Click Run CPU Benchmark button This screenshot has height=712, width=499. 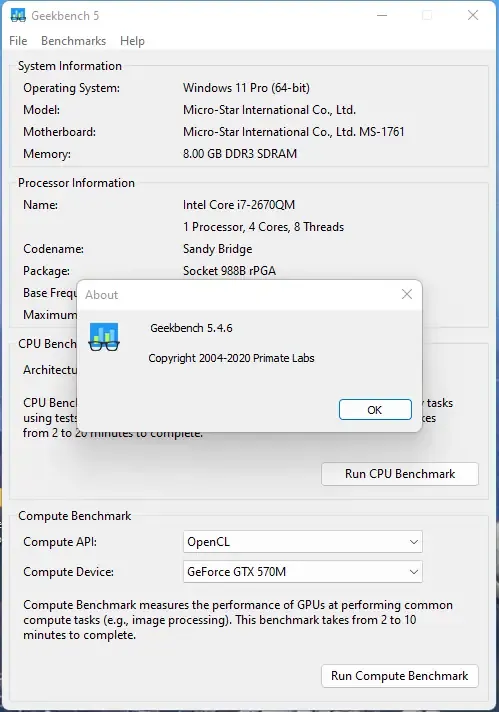click(x=400, y=474)
